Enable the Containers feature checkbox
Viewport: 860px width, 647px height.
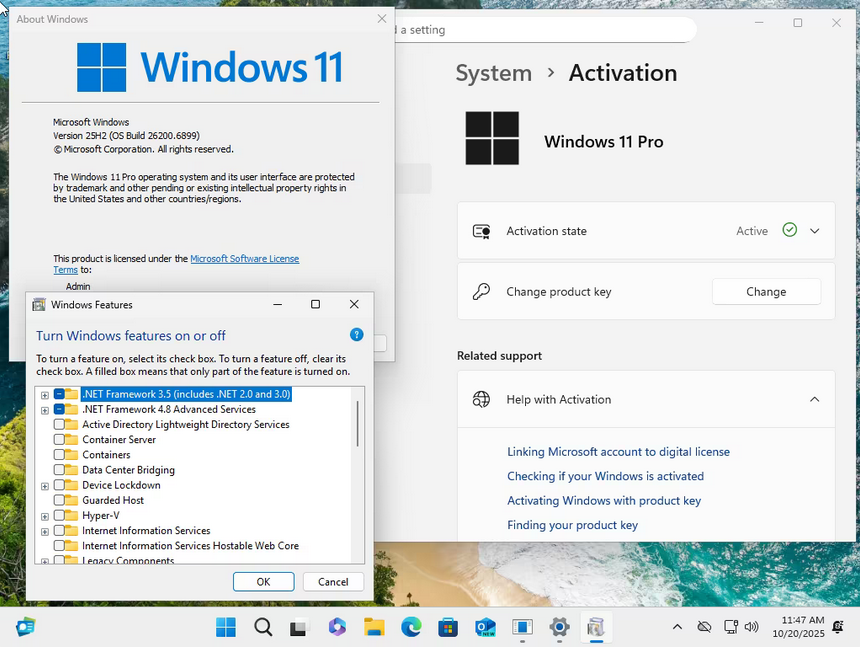tap(59, 455)
